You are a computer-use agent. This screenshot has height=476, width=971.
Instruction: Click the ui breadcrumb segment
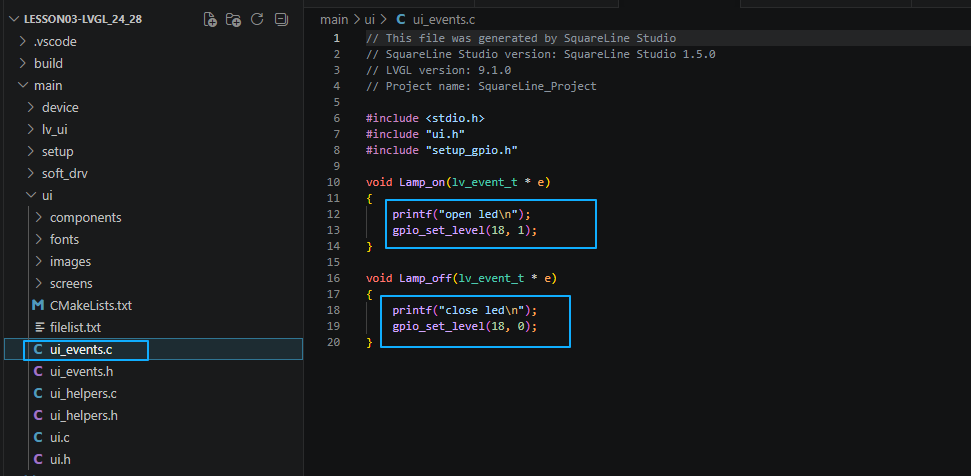(369, 19)
